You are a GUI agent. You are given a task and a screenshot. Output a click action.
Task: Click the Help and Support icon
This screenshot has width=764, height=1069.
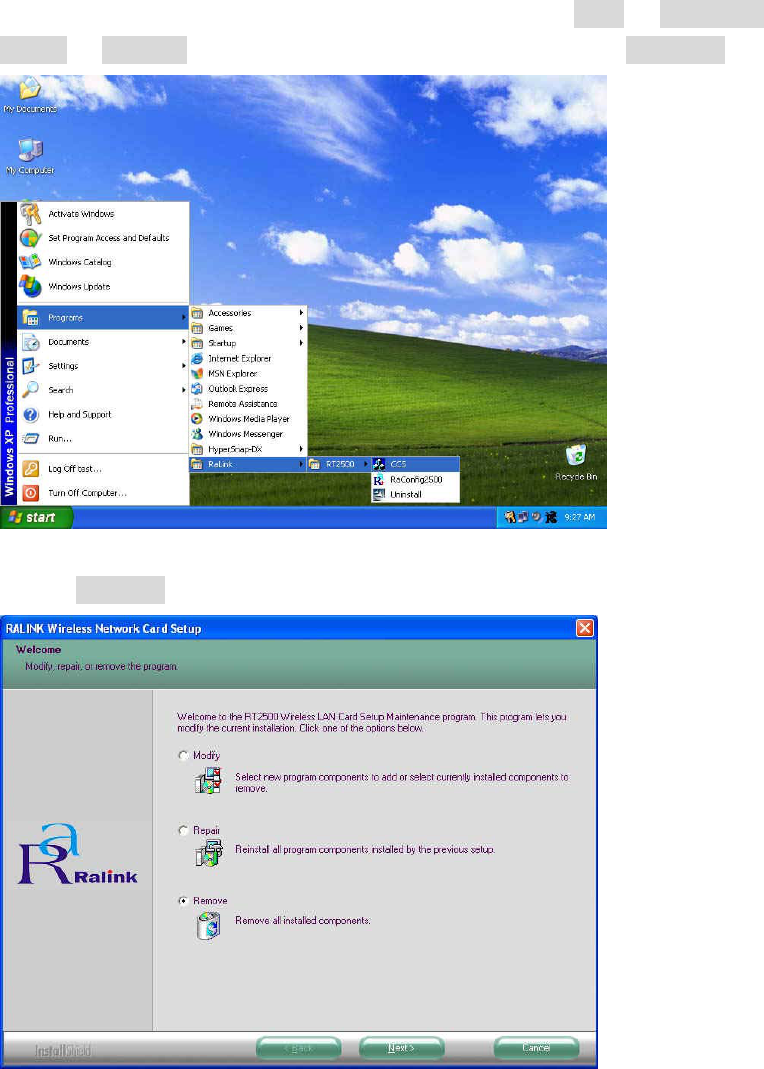click(31, 415)
